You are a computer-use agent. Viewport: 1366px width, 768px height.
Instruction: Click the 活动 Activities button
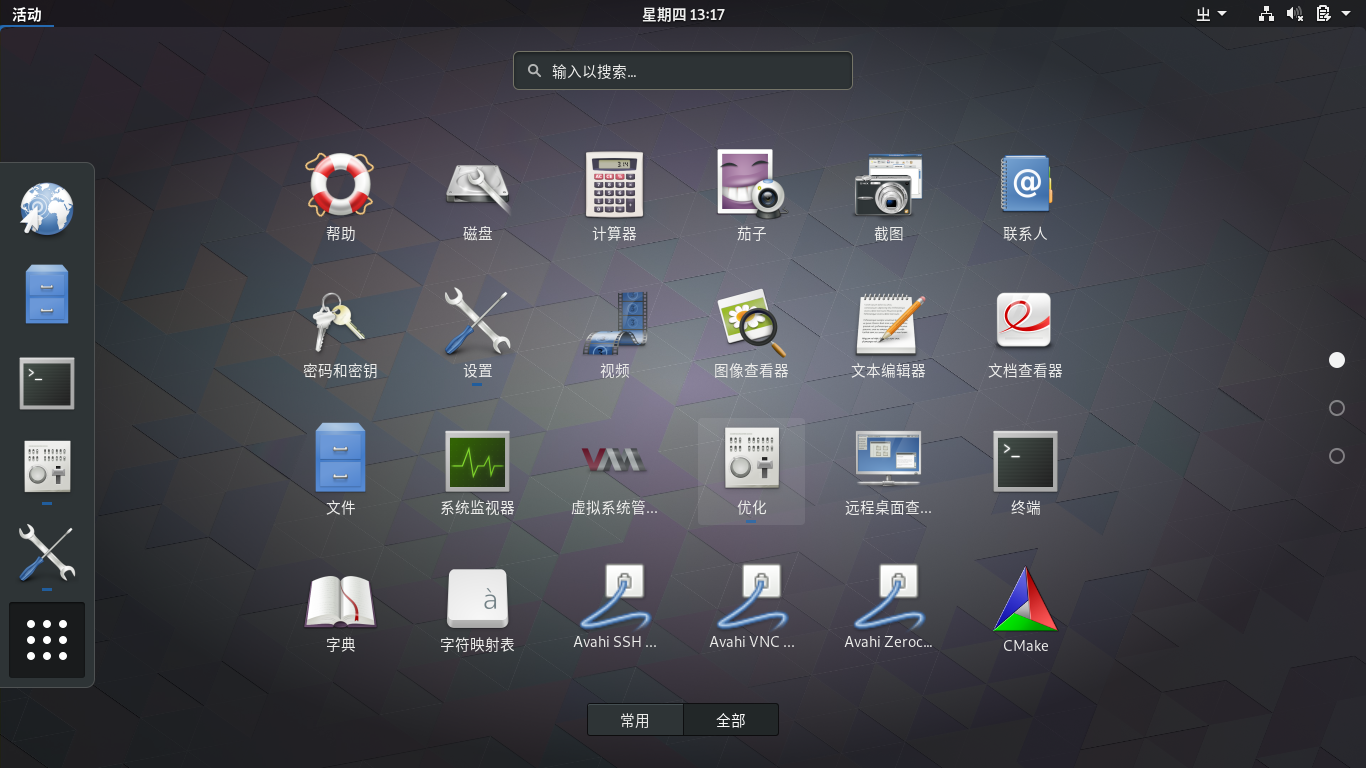point(27,14)
